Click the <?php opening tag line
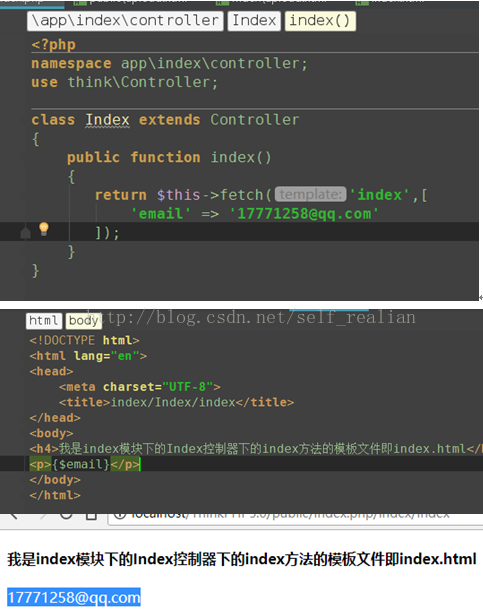Viewport: 483px width, 612px height. pyautogui.click(x=53, y=44)
